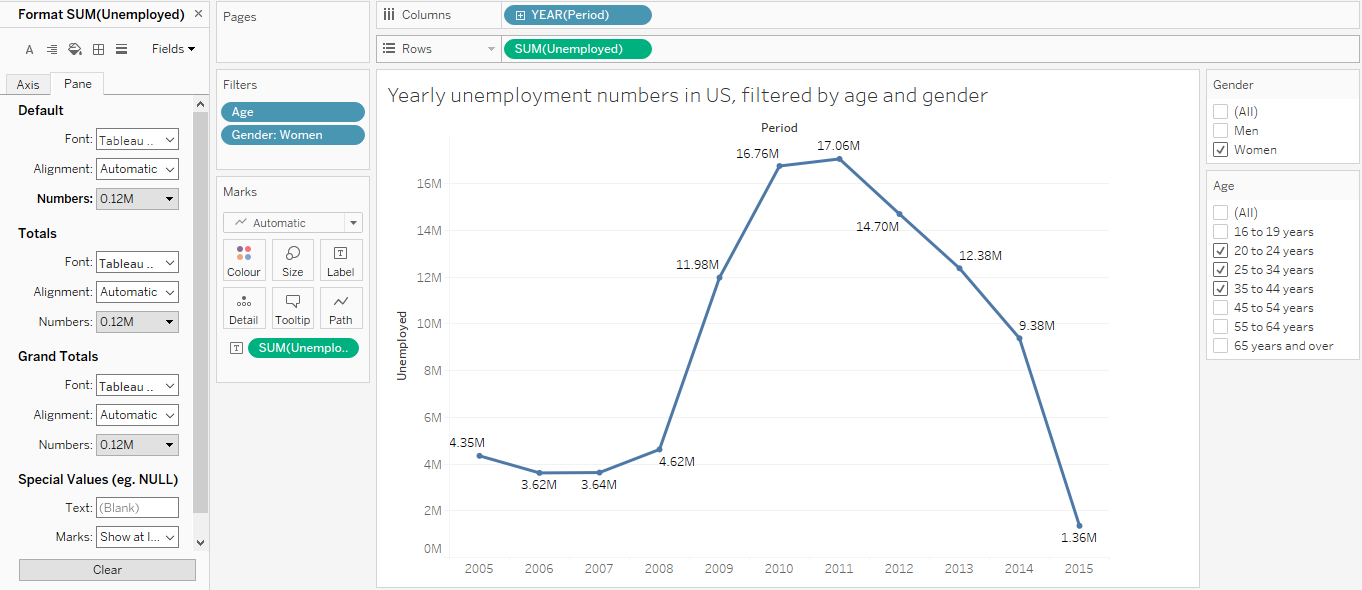Image resolution: width=1362 pixels, height=590 pixels.
Task: Enable the 65 years and over checkbox
Action: (x=1222, y=345)
